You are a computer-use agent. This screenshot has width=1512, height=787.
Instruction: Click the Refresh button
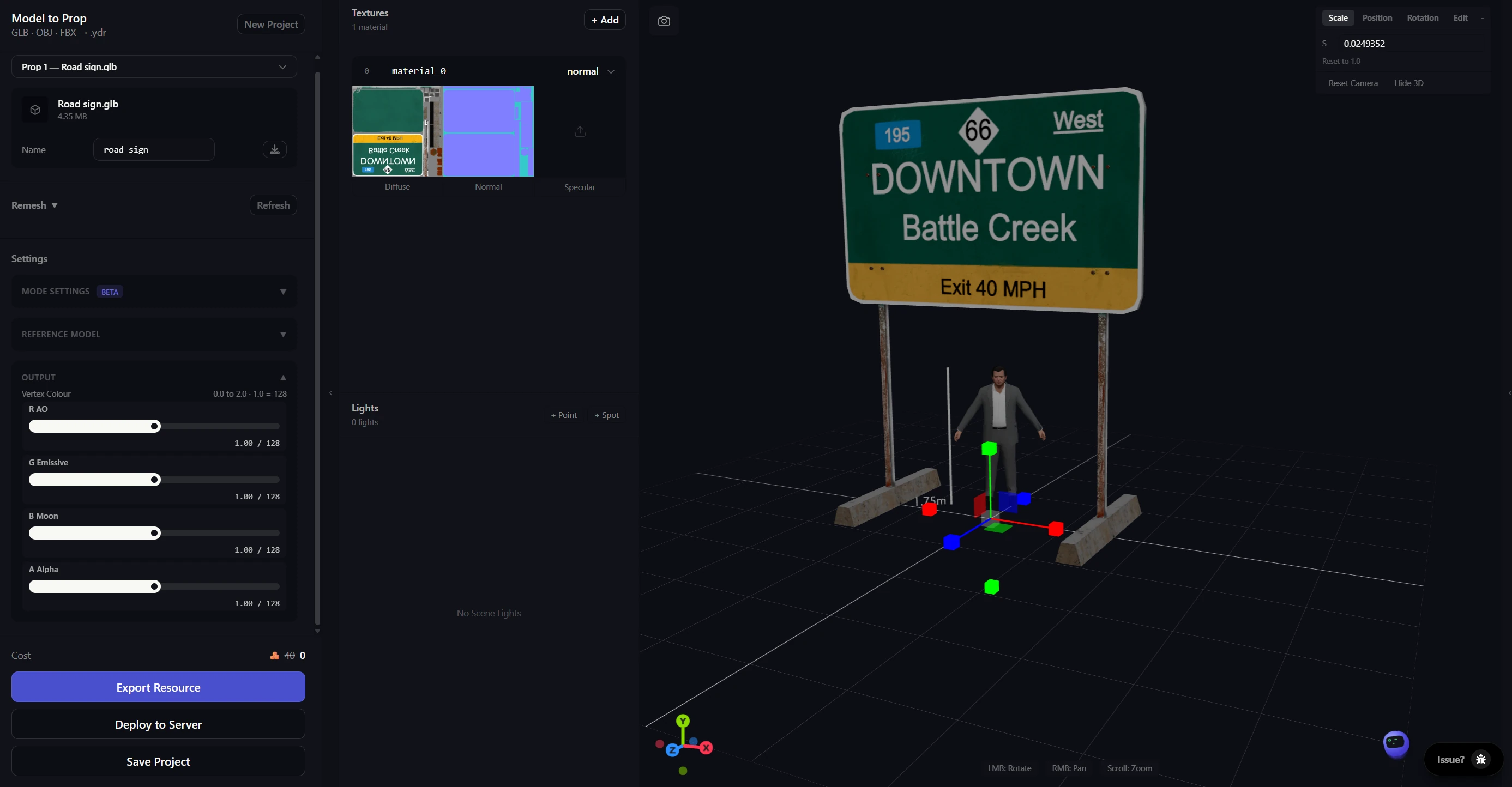[x=274, y=205]
